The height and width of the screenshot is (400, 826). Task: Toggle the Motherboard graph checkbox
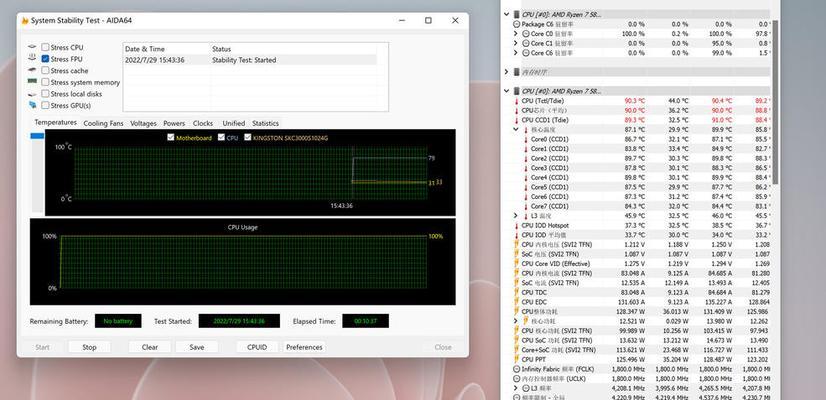(x=170, y=138)
